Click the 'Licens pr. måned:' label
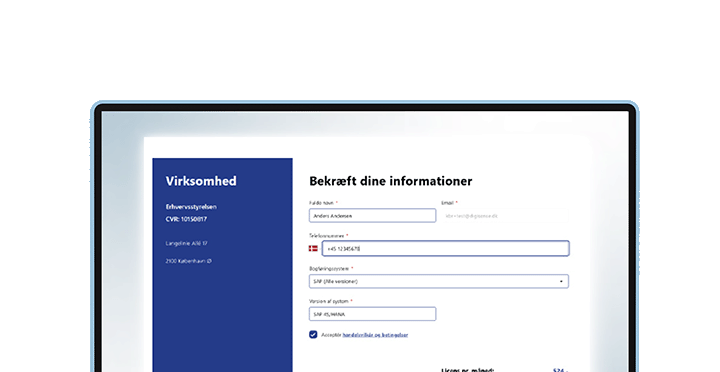This screenshot has height=372, width=720. (468, 370)
